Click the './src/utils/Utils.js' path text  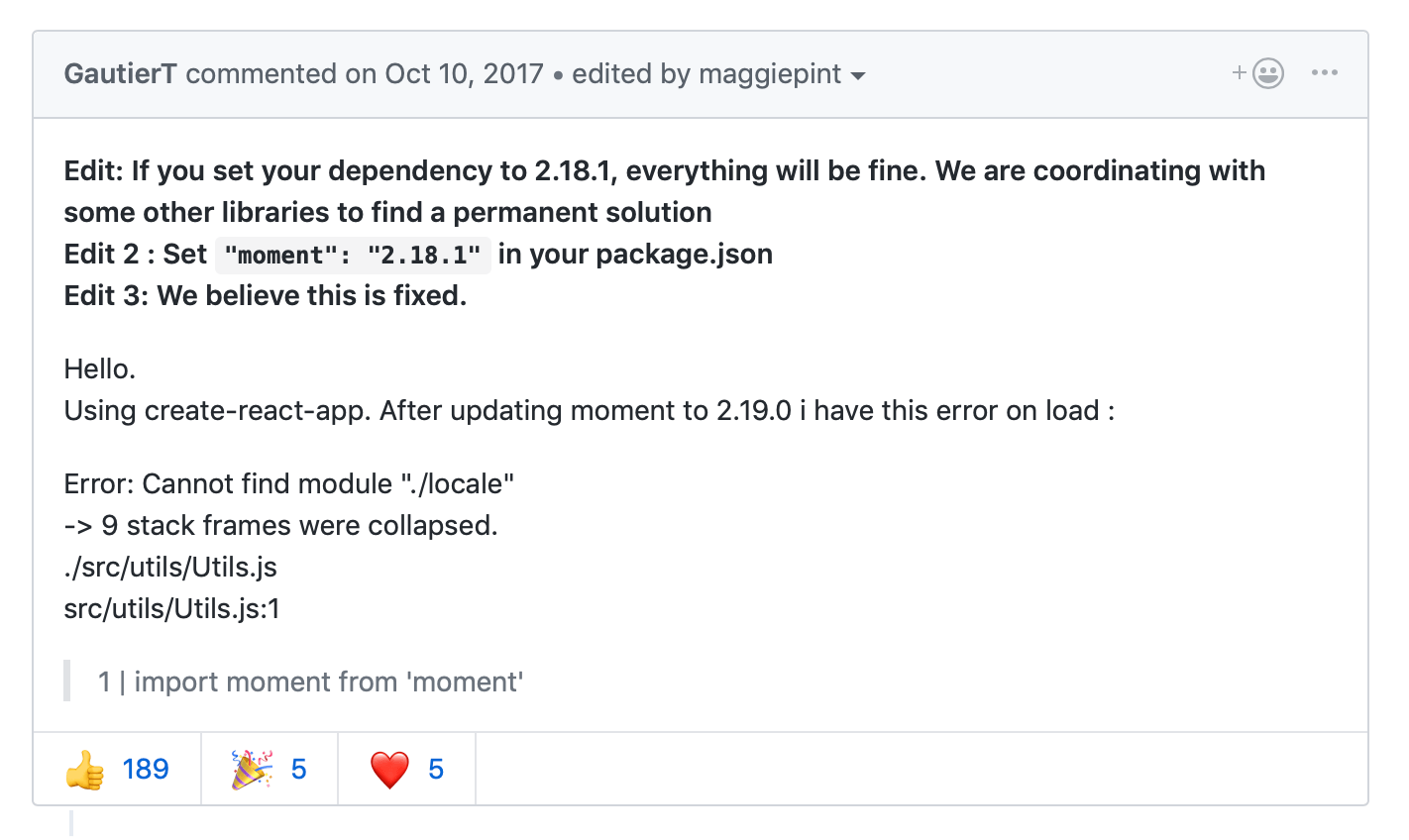coord(170,567)
